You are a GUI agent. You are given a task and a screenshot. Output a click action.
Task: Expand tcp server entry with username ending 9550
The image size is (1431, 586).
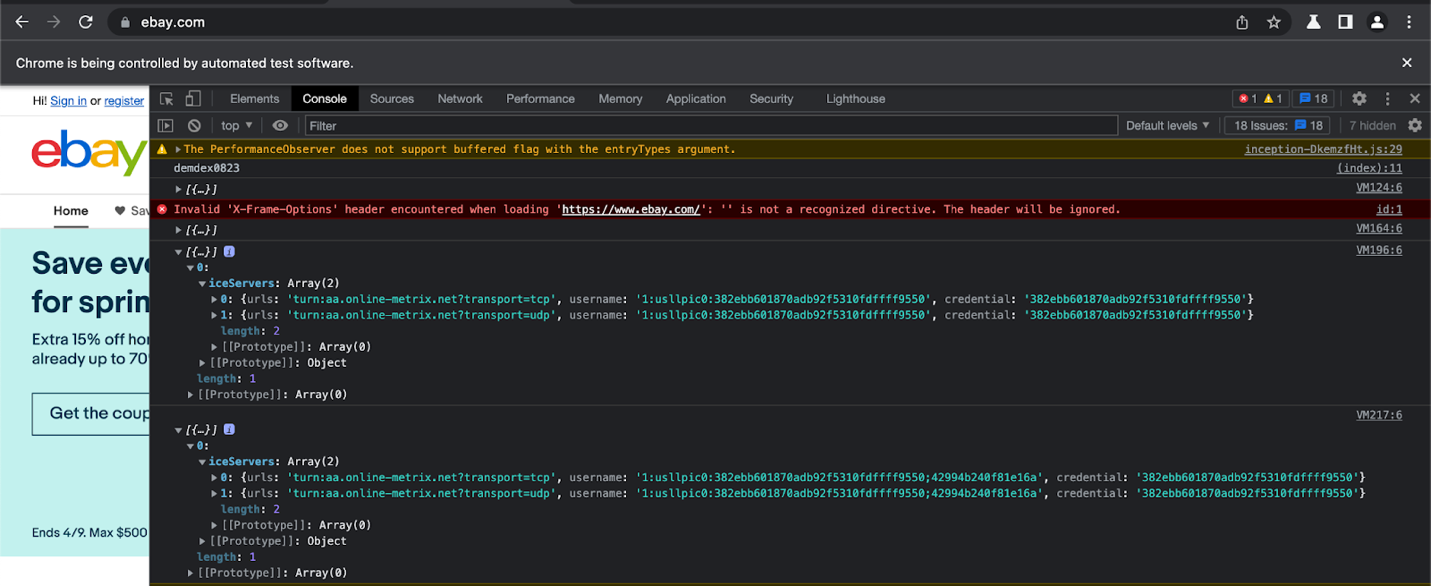214,300
